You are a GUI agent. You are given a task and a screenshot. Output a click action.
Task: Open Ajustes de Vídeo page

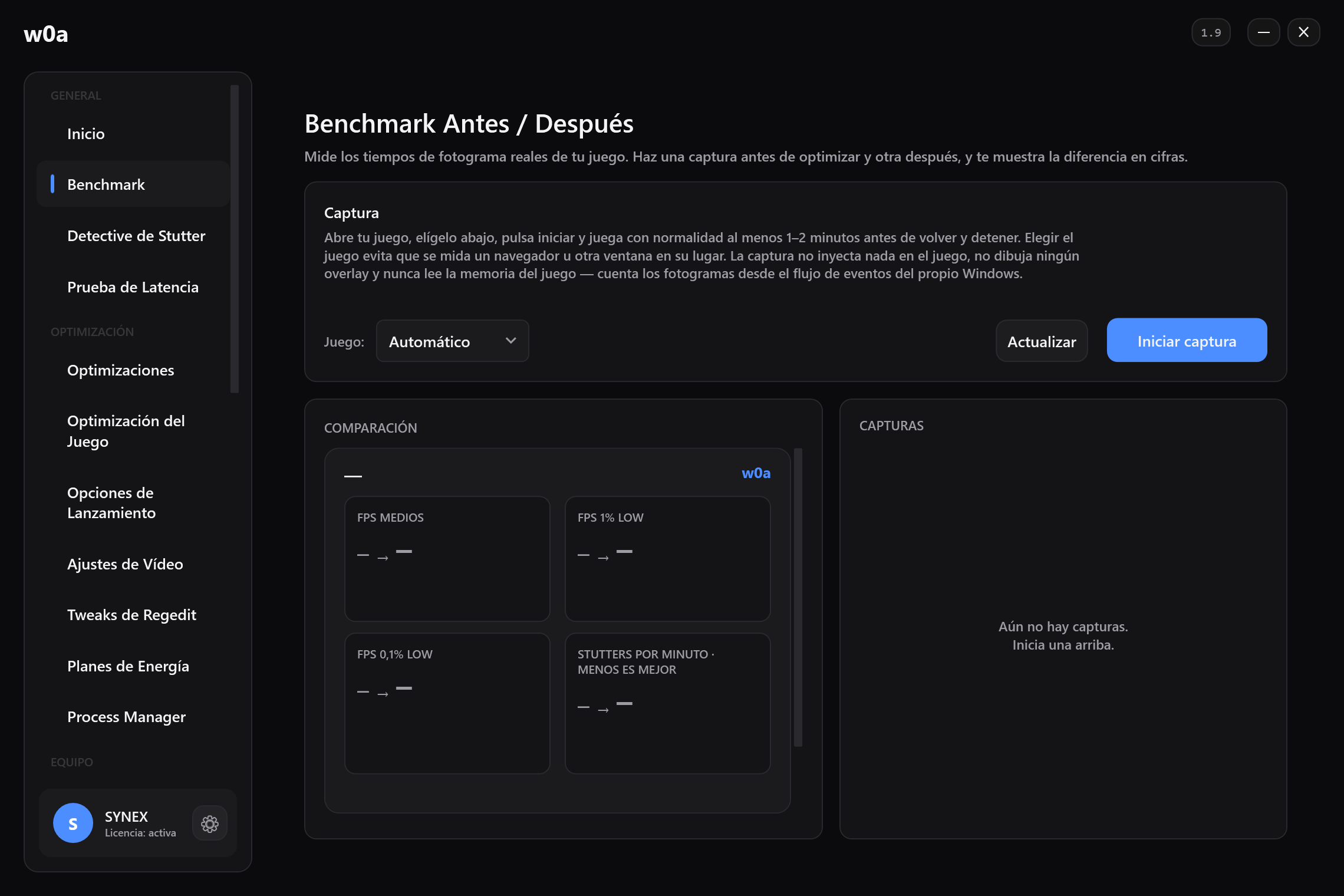[x=133, y=564]
